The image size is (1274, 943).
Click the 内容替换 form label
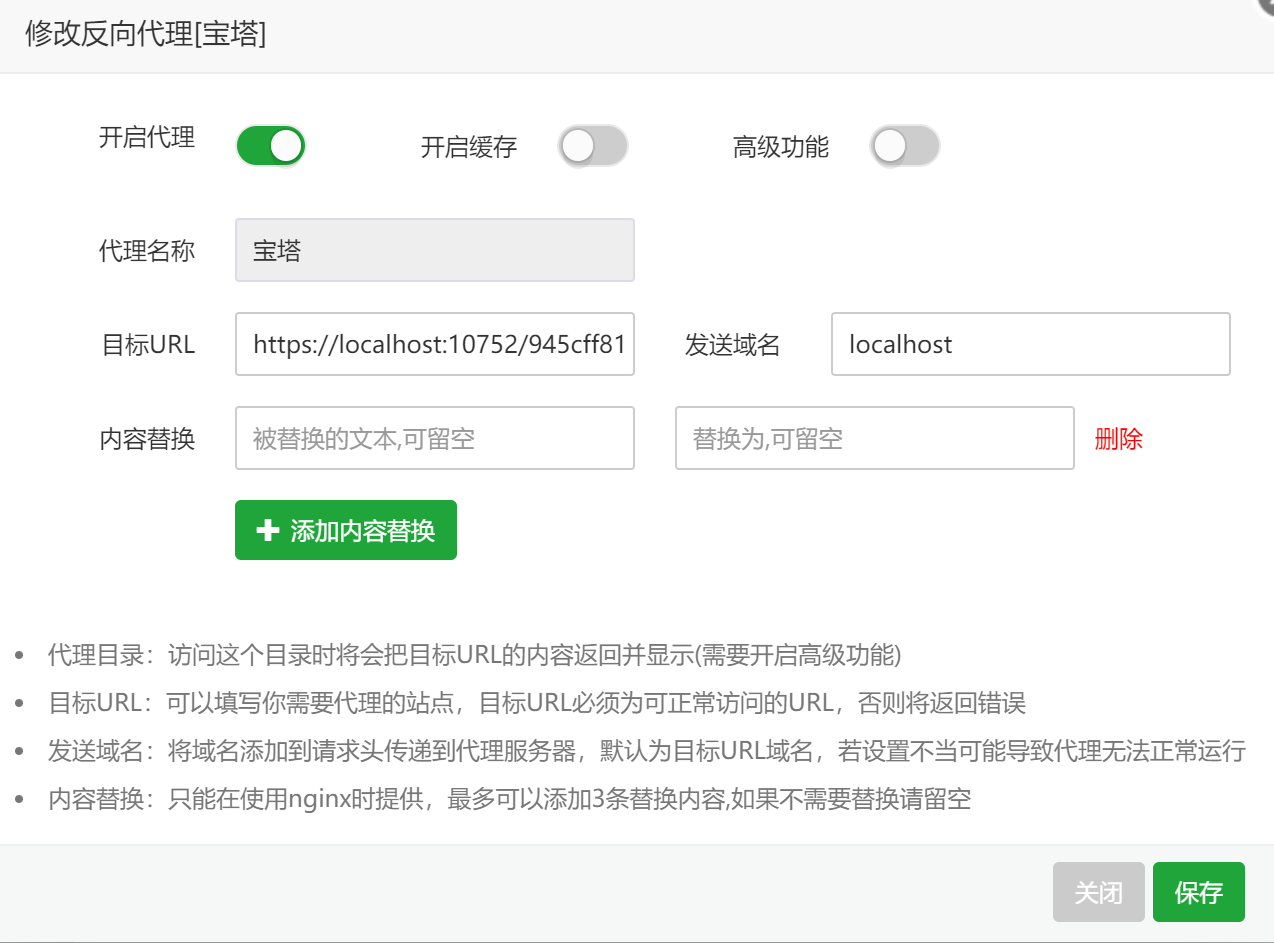click(147, 438)
